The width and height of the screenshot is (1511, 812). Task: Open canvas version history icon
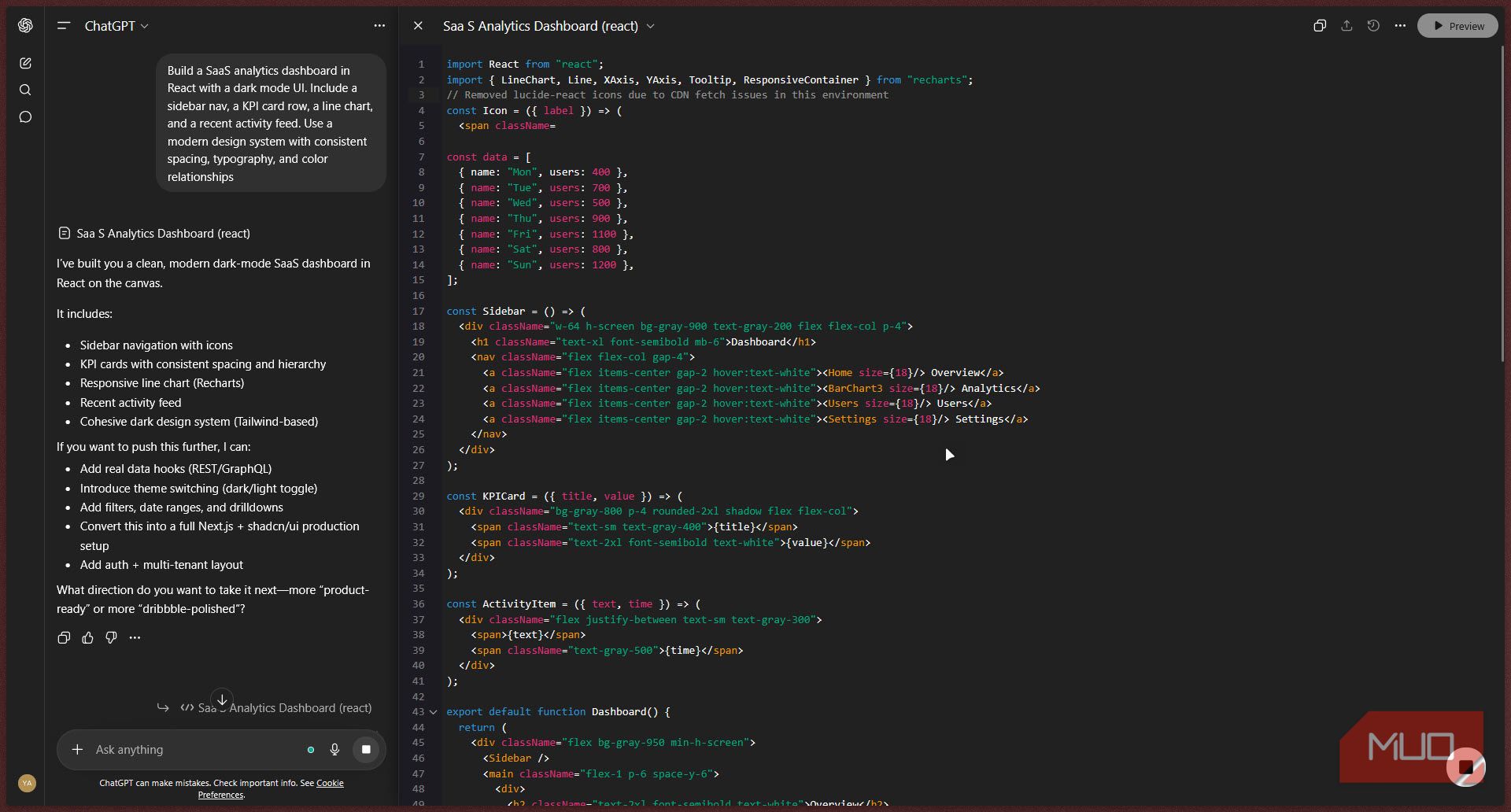[x=1373, y=26]
